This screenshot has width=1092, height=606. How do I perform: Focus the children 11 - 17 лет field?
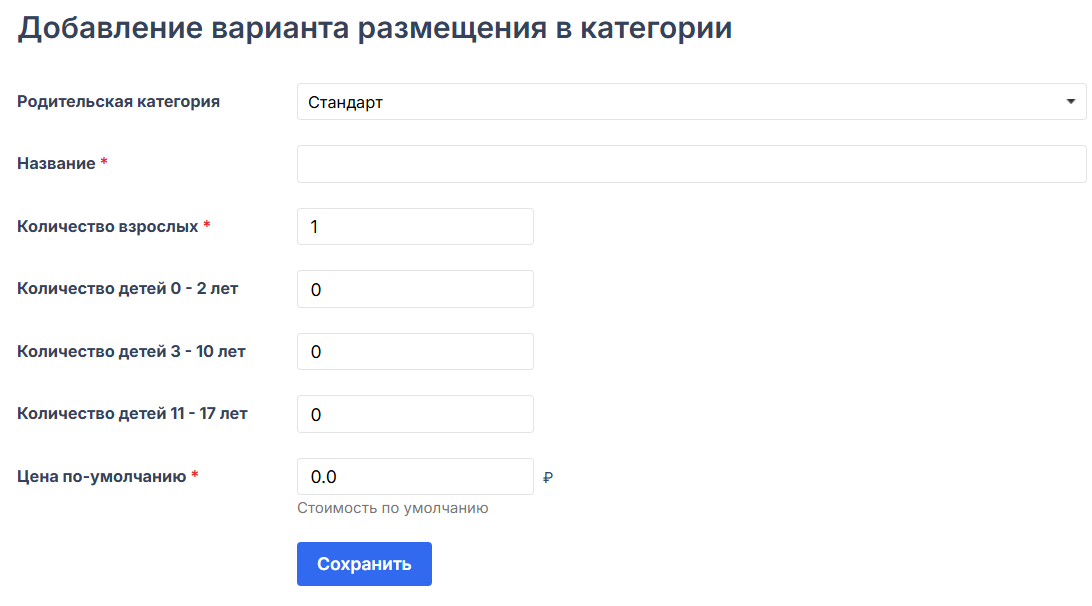[x=415, y=414]
